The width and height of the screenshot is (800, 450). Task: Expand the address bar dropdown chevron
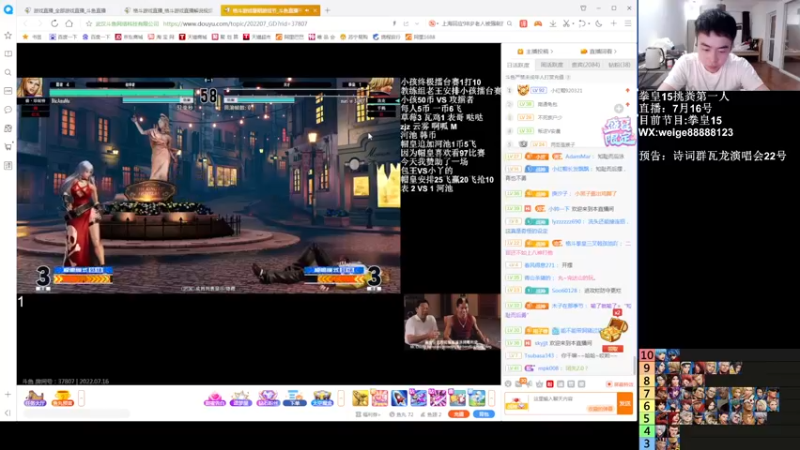417,23
